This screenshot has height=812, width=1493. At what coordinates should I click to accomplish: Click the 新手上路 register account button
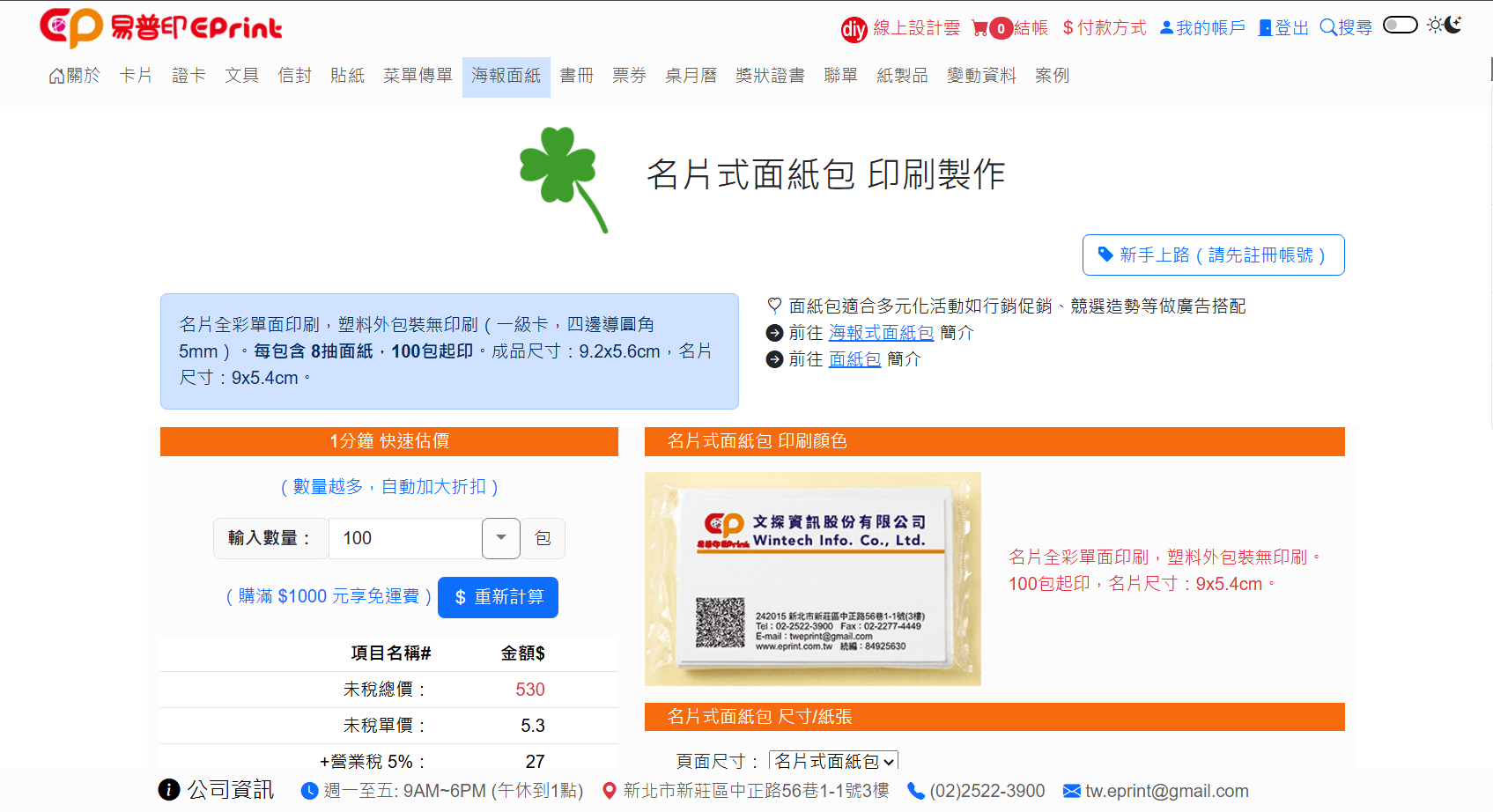click(x=1213, y=255)
